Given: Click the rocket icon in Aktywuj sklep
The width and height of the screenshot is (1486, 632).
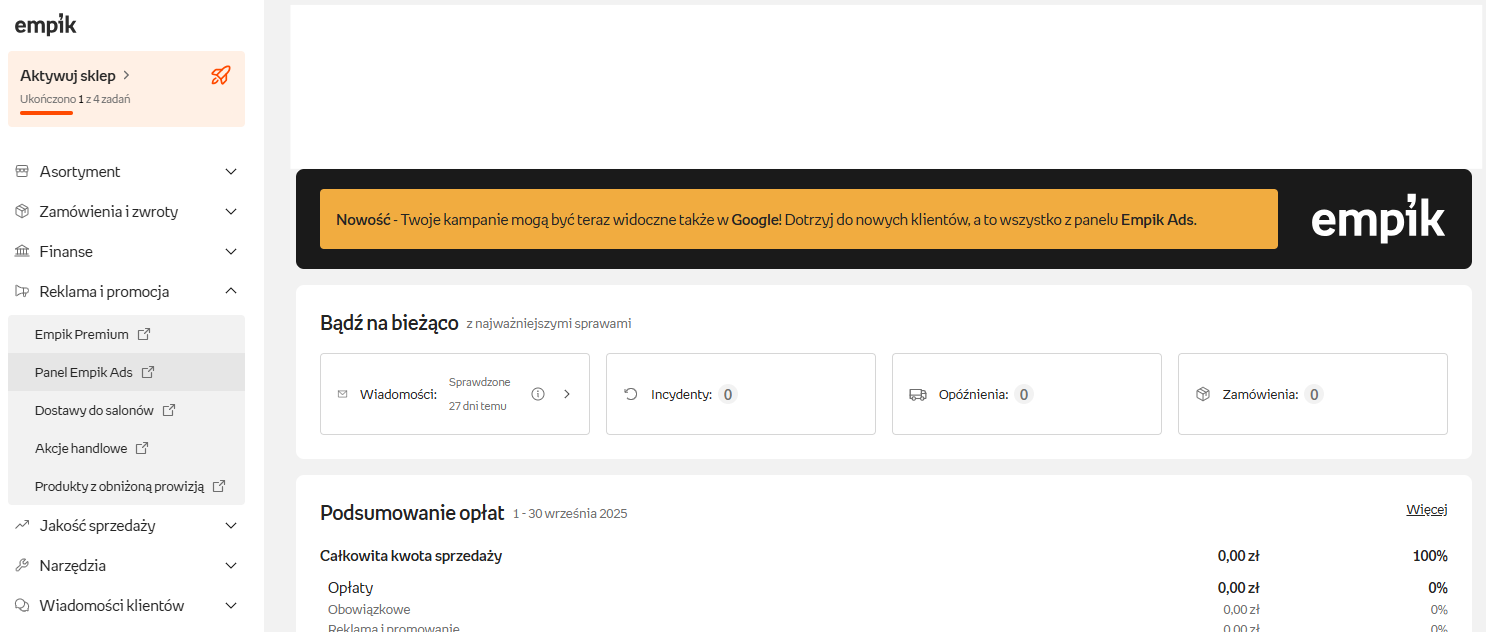Looking at the screenshot, I should pyautogui.click(x=221, y=76).
